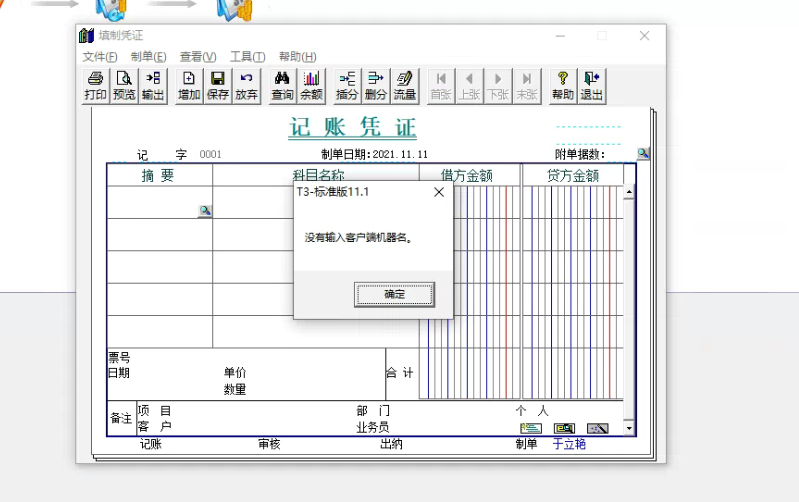Open 流量 cash flow icon
The width and height of the screenshot is (799, 502).
(x=405, y=86)
